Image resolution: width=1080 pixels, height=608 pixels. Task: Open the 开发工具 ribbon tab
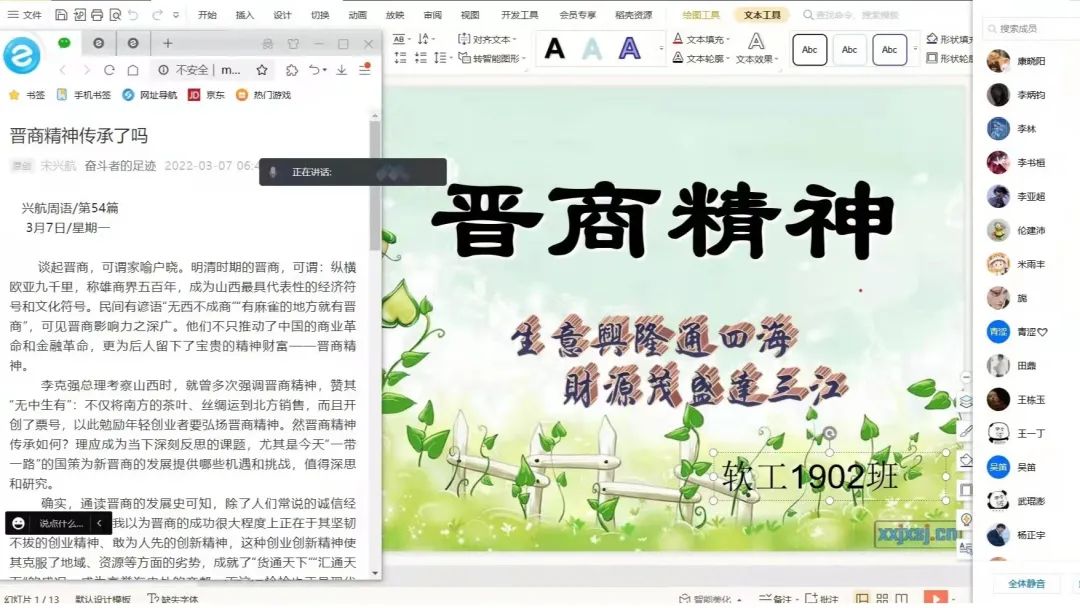(x=519, y=14)
